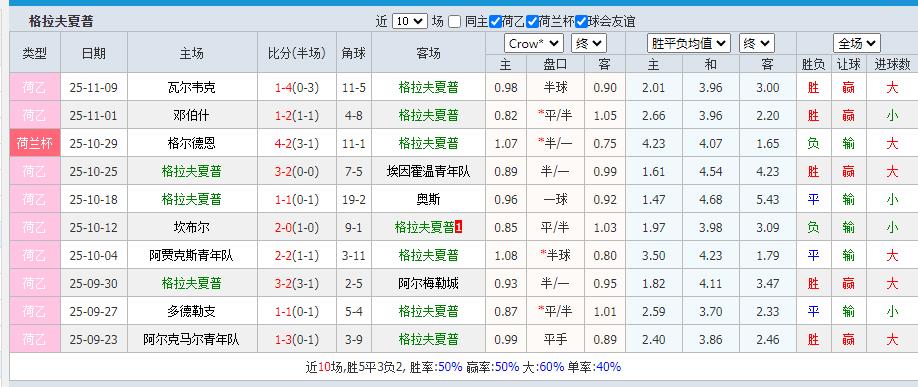The image size is (918, 387).
Task: Click the date 25-10-18
Action: click(94, 200)
